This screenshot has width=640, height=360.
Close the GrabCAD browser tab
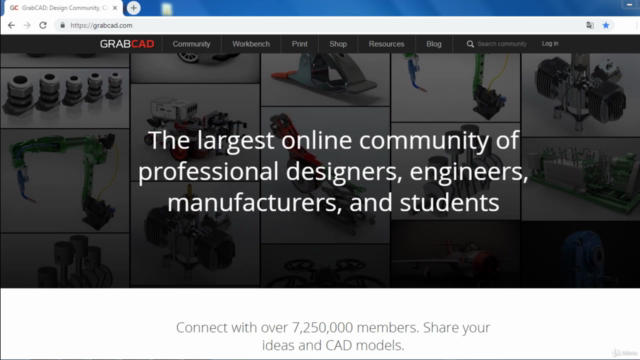(115, 8)
